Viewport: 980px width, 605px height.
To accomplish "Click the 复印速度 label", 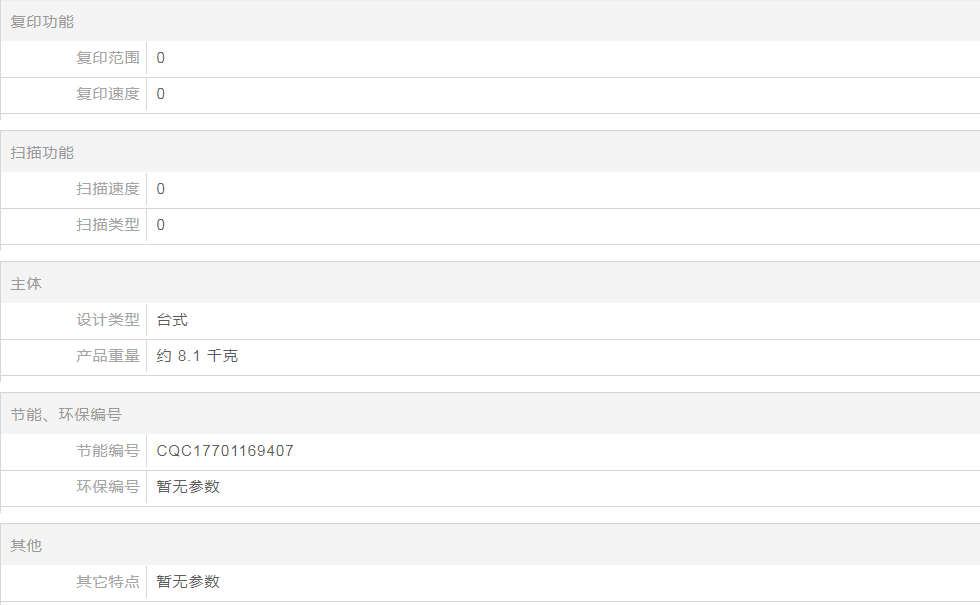I will [108, 94].
